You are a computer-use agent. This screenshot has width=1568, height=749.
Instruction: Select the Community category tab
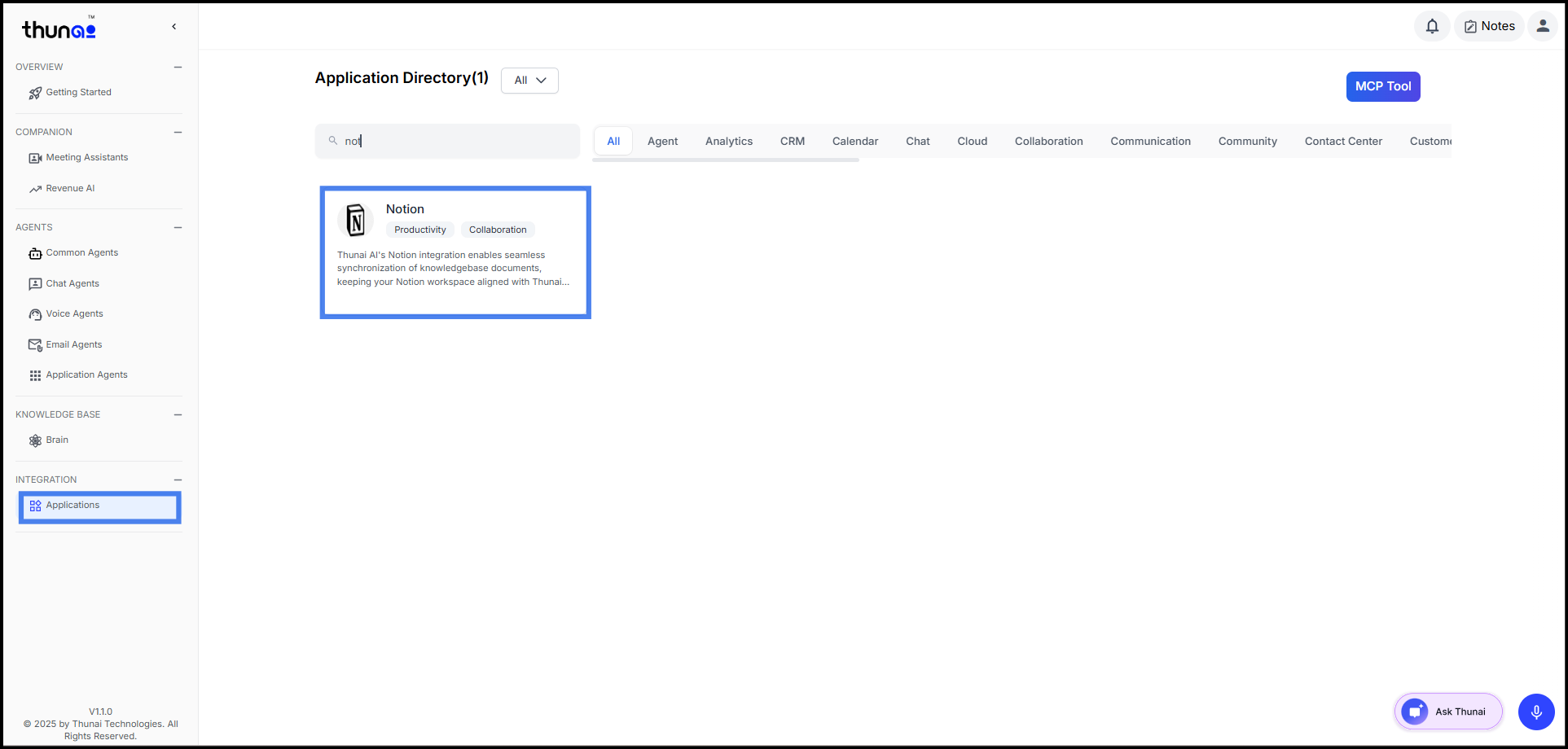tap(1248, 142)
